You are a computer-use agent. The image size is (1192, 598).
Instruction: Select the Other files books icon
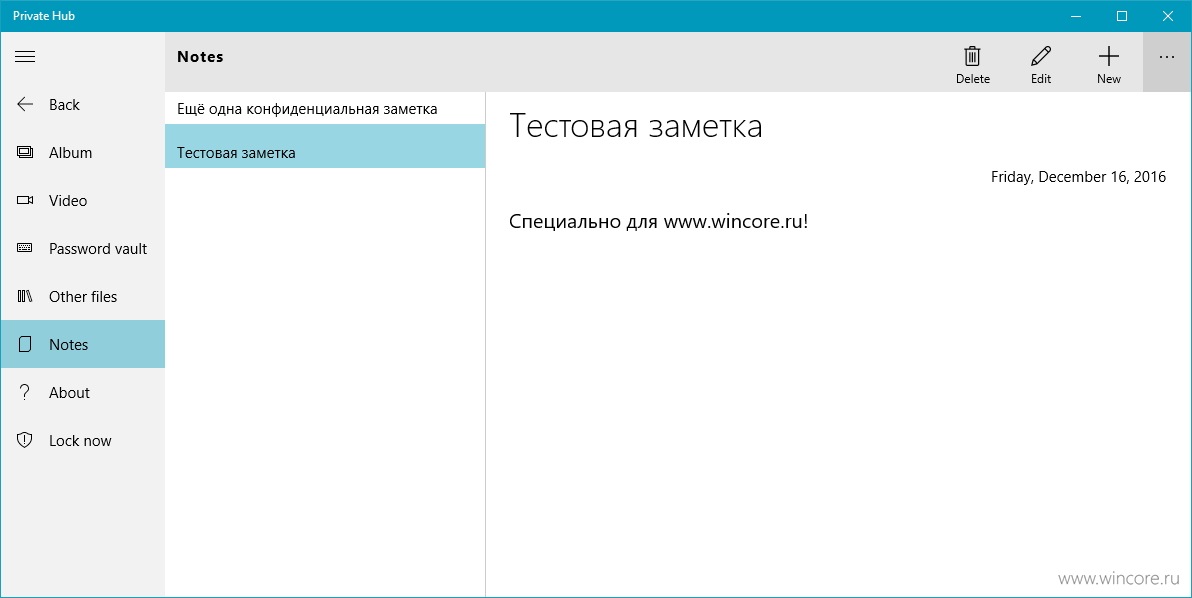coord(25,296)
